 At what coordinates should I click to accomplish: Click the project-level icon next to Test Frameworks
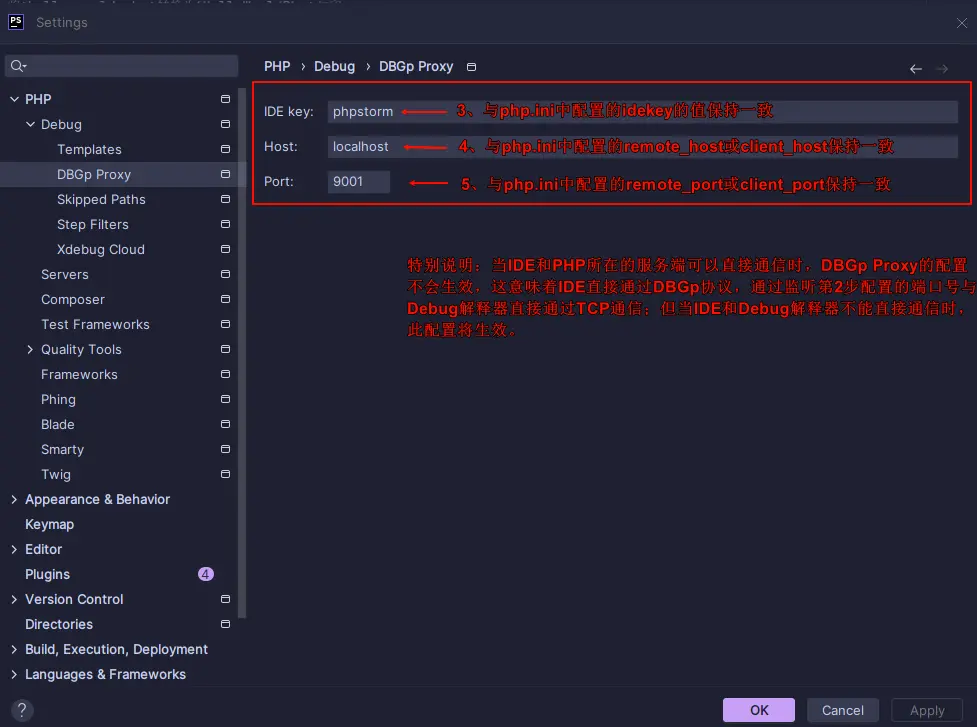point(226,324)
